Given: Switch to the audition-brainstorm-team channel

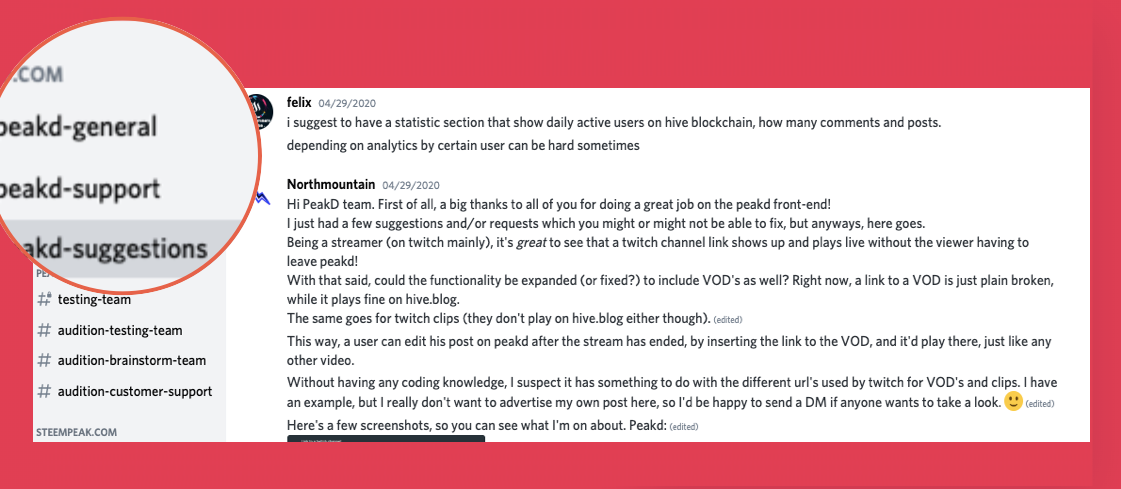Looking at the screenshot, I should (x=132, y=360).
